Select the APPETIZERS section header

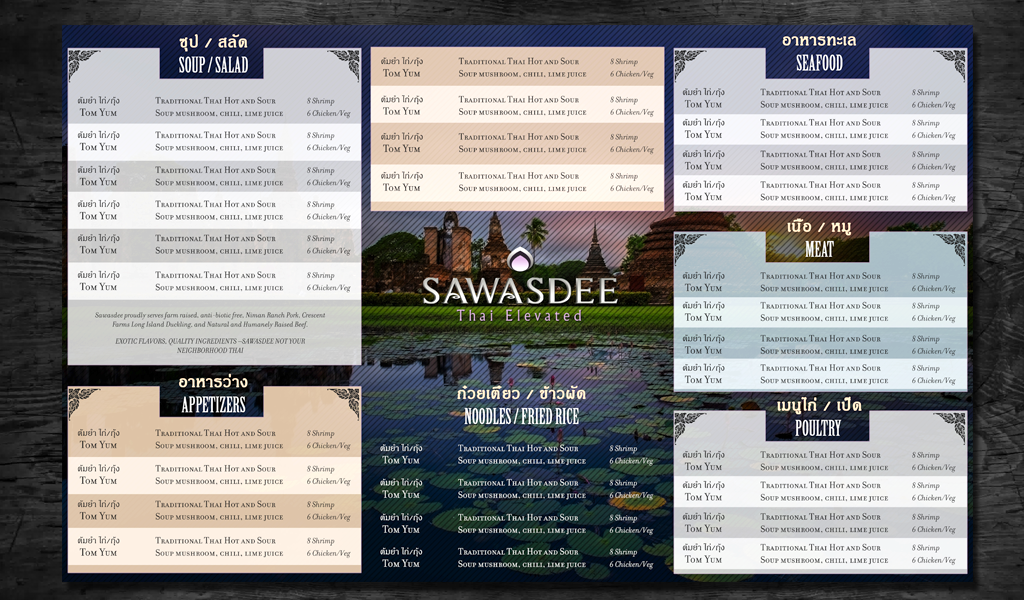click(x=213, y=404)
